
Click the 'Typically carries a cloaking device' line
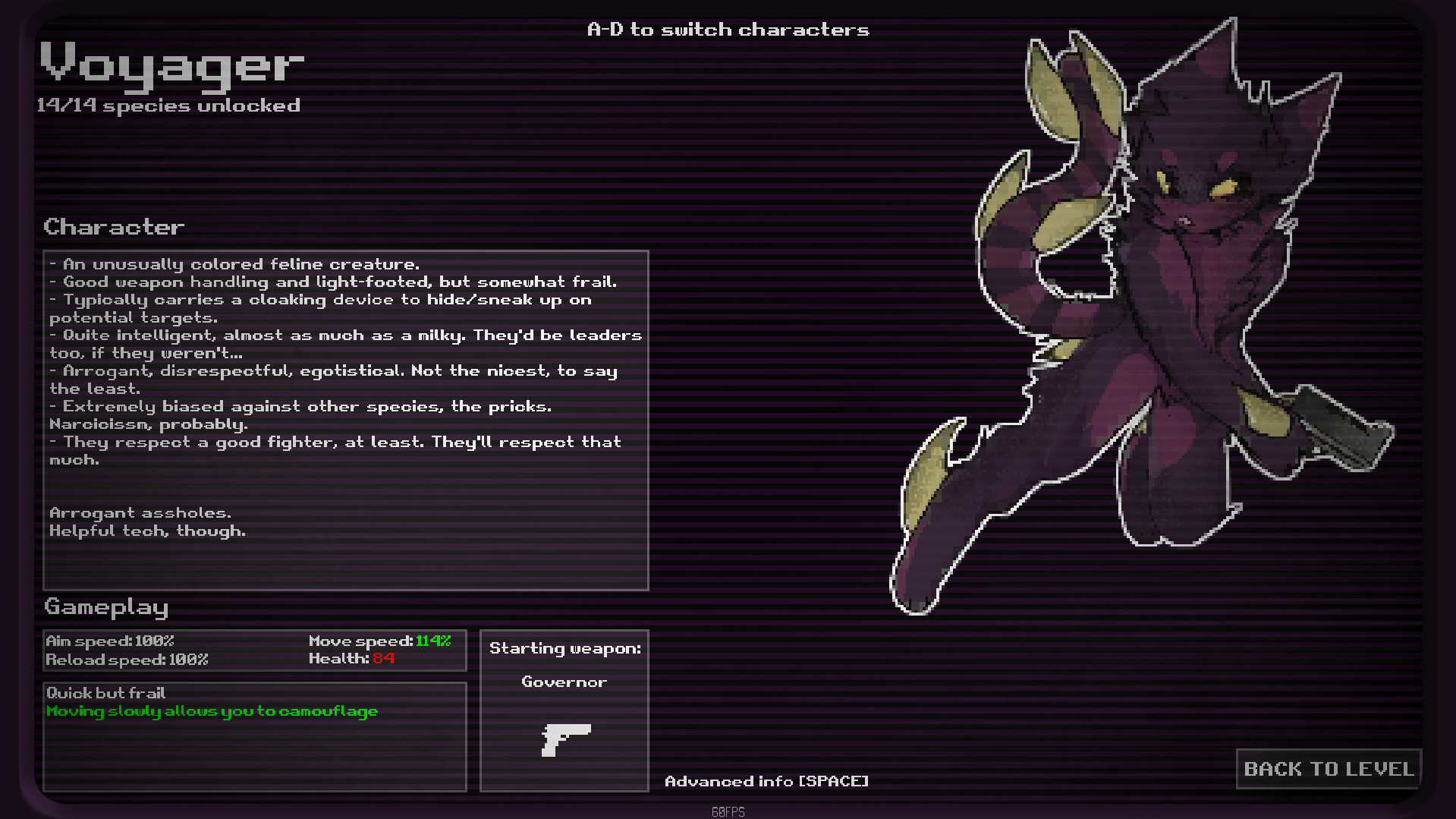tap(321, 308)
